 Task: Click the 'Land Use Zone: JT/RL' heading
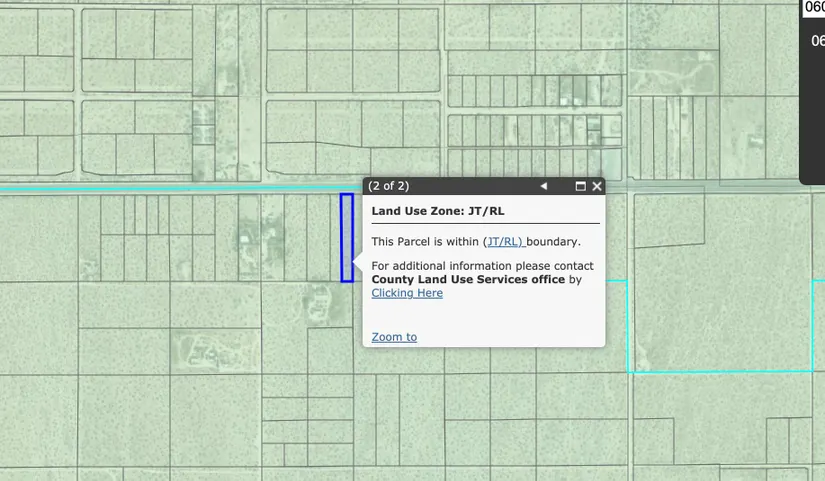[438, 211]
